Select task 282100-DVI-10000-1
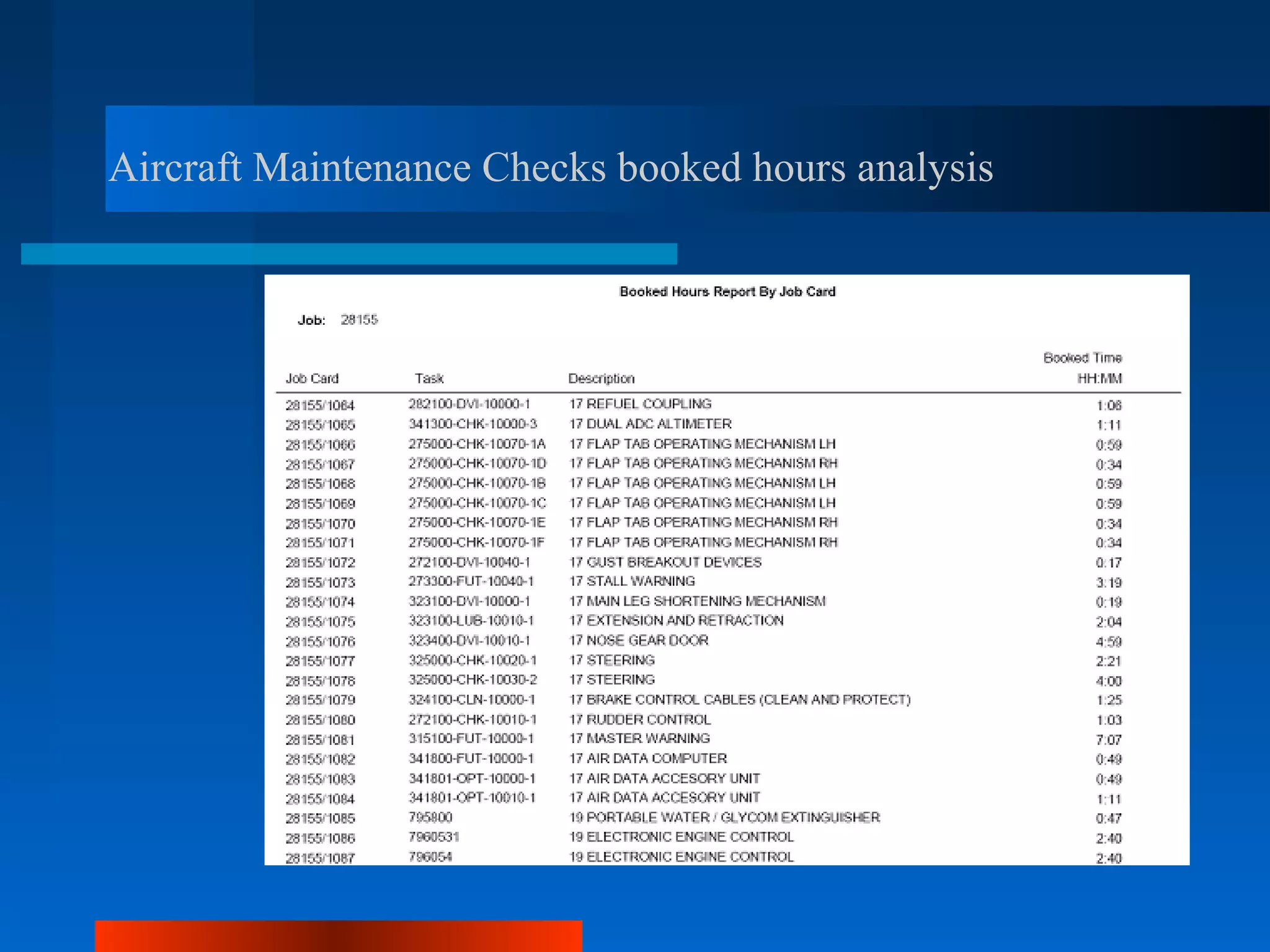This screenshot has width=1270, height=952. 469,404
